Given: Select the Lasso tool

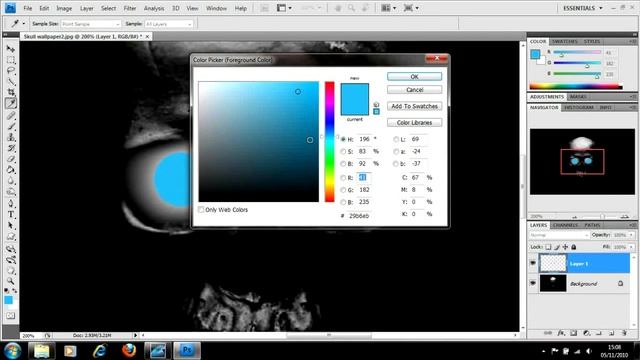Looking at the screenshot, I should pos(11,71).
